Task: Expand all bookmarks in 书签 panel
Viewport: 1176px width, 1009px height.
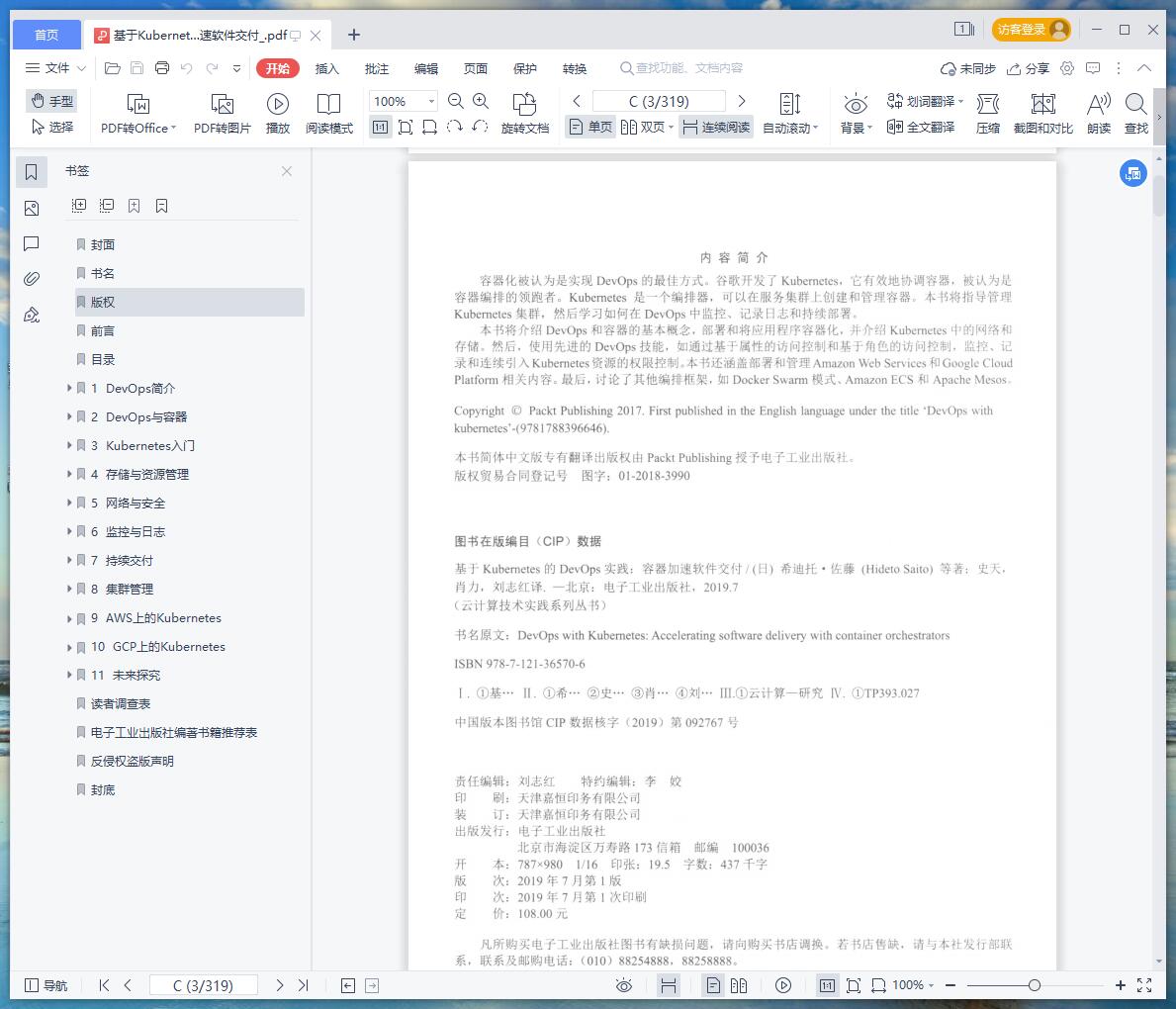Action: pyautogui.click(x=79, y=206)
